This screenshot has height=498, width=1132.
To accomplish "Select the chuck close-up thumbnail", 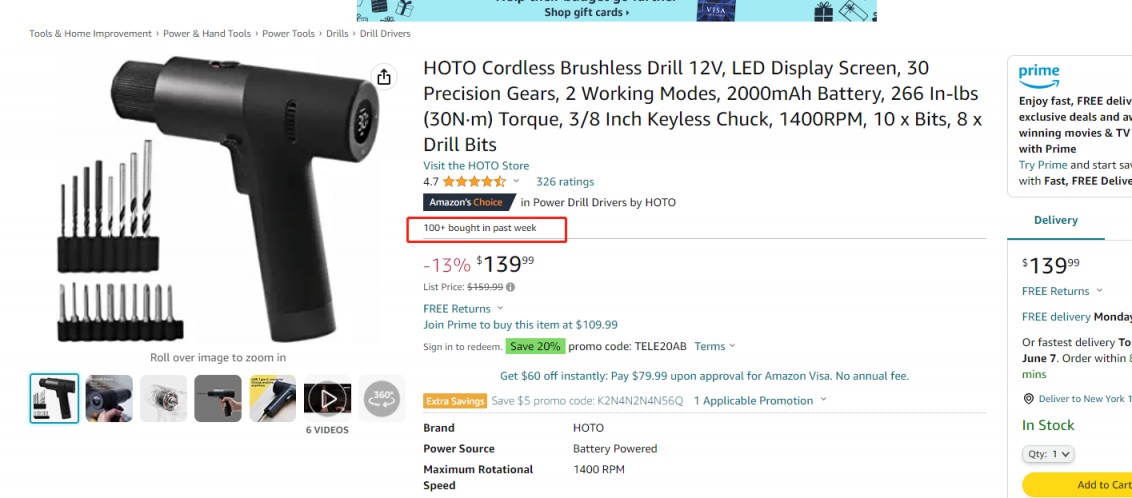I will (x=163, y=398).
